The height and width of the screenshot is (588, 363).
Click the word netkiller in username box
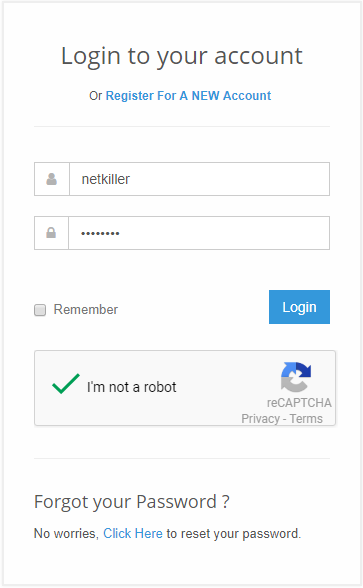tap(106, 179)
